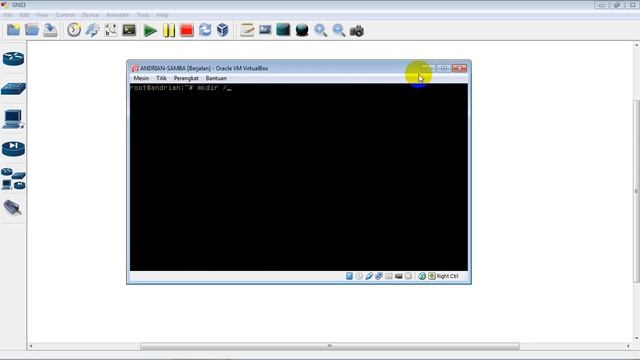Image resolution: width=640 pixels, height=360 pixels.
Task: Click the scroll left arrow at the bottom
Action: tap(31, 346)
